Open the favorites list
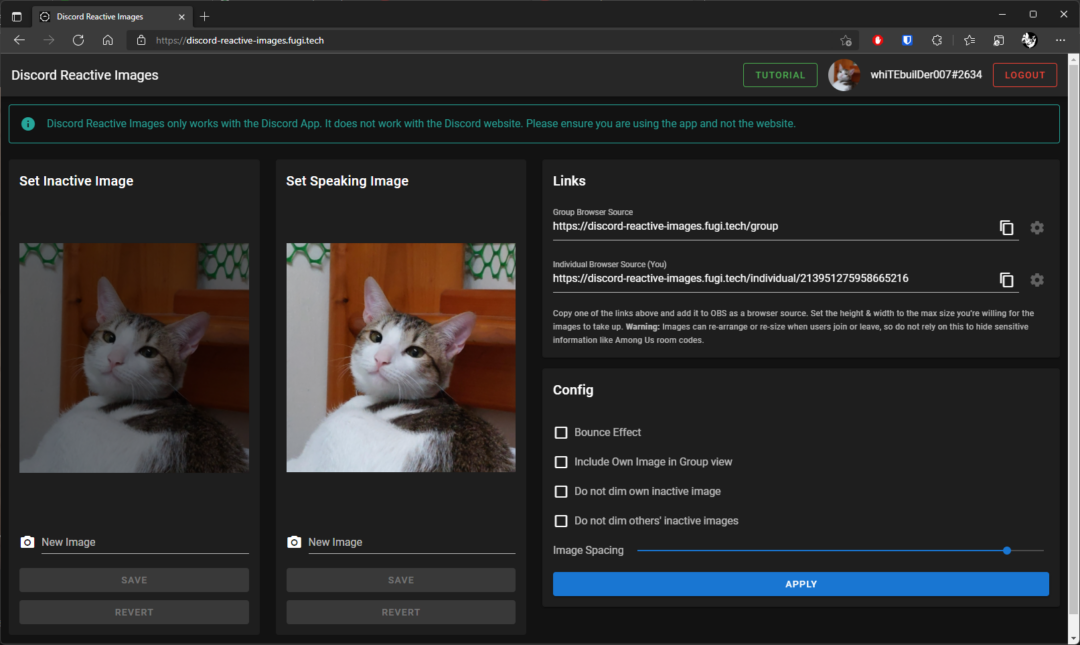 [970, 40]
